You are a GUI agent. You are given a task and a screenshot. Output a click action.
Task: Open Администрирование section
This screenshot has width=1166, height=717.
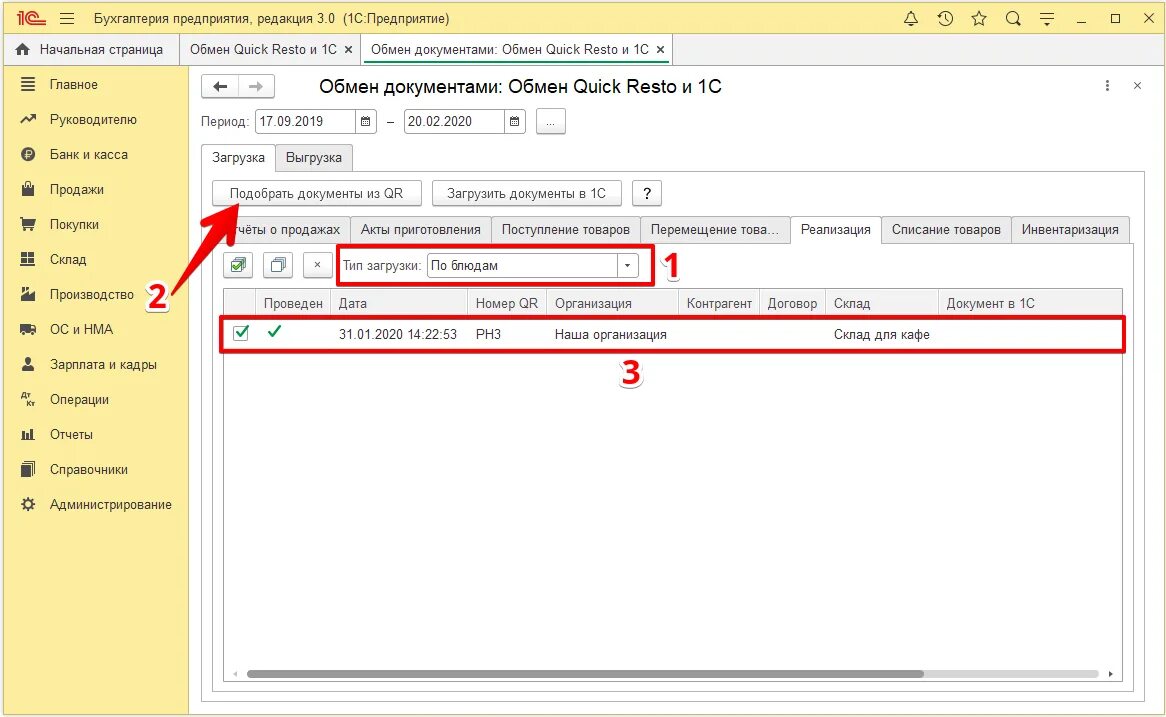pos(110,504)
